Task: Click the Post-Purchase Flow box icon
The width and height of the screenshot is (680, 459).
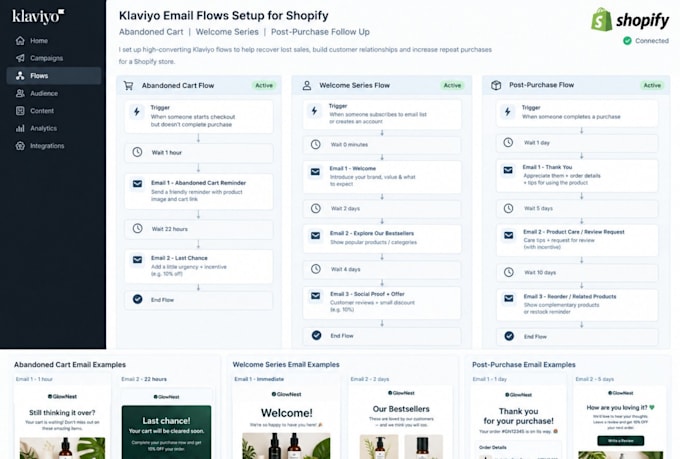Action: click(496, 85)
